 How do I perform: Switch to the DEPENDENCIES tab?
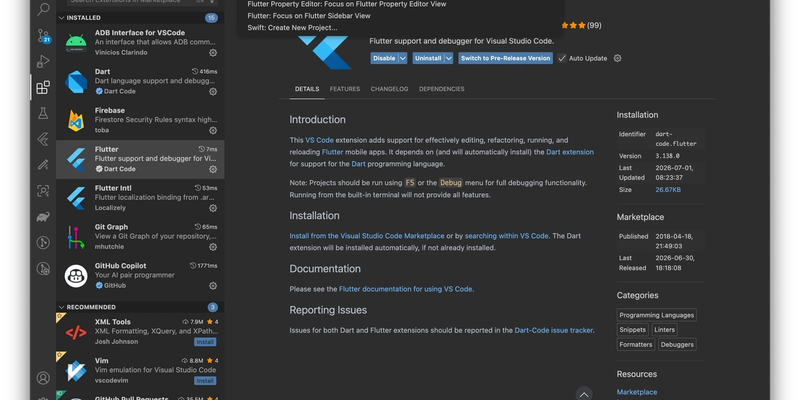point(442,89)
